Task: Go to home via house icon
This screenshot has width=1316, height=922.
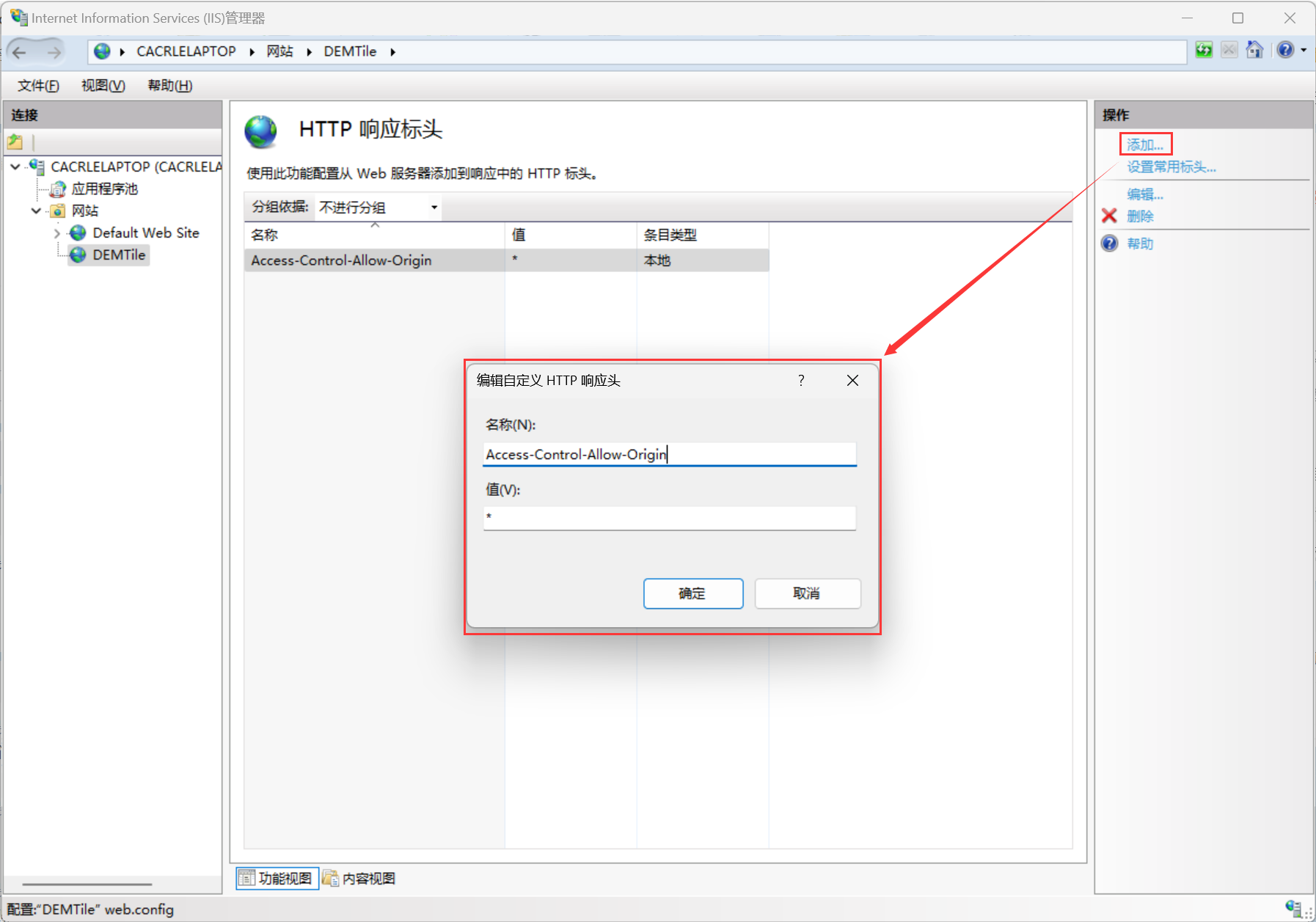Action: pyautogui.click(x=1254, y=50)
